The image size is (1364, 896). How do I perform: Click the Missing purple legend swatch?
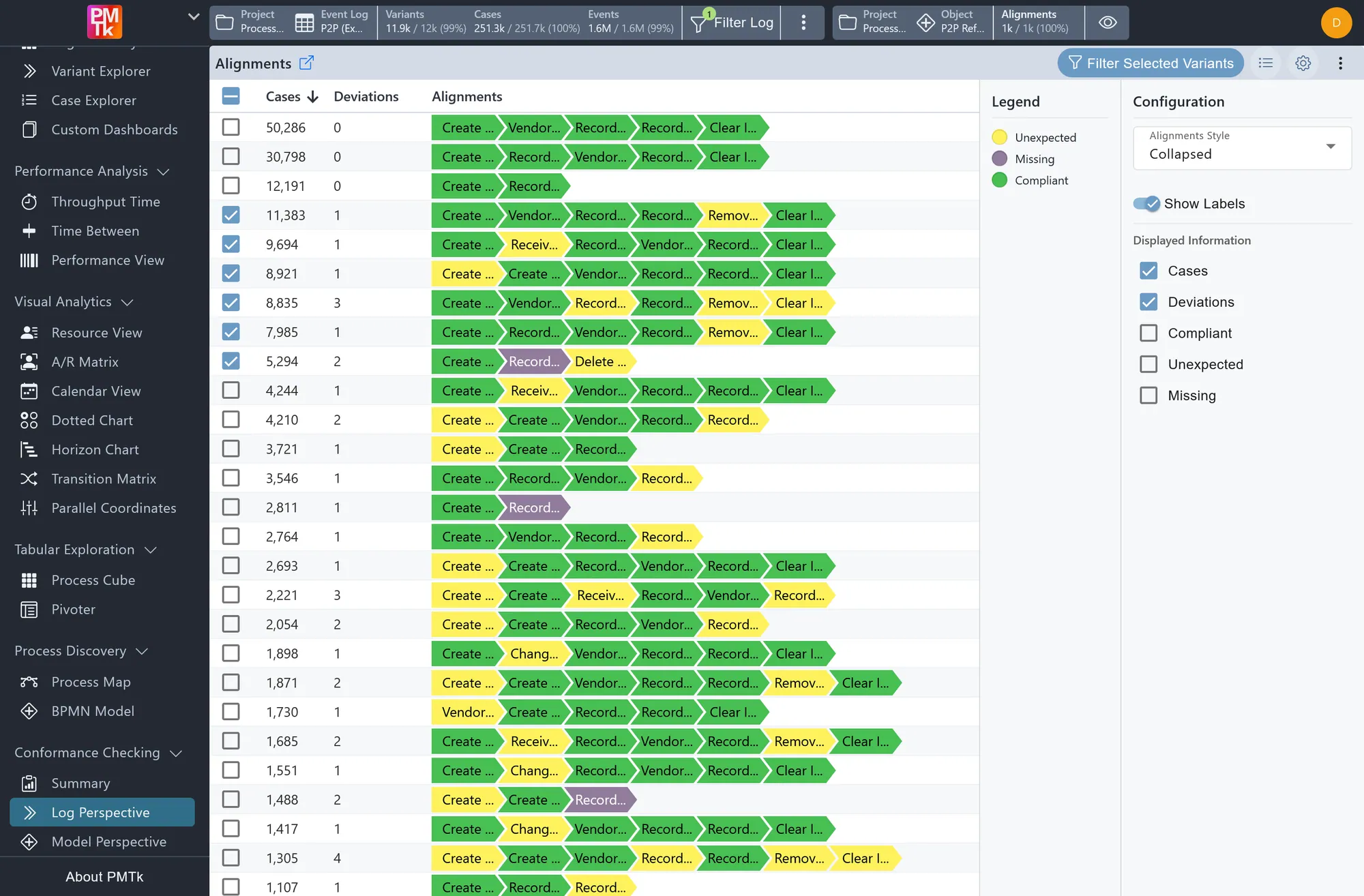pos(999,158)
